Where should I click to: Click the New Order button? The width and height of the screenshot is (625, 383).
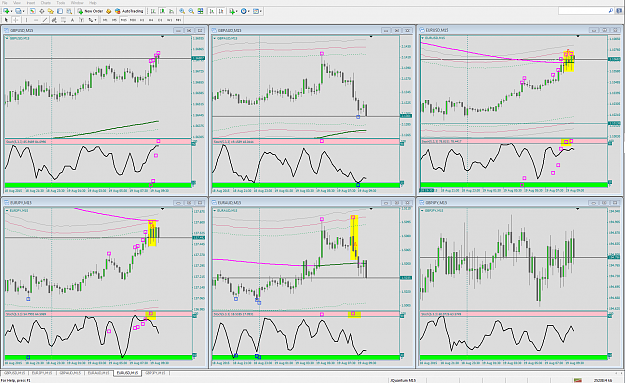pos(90,11)
